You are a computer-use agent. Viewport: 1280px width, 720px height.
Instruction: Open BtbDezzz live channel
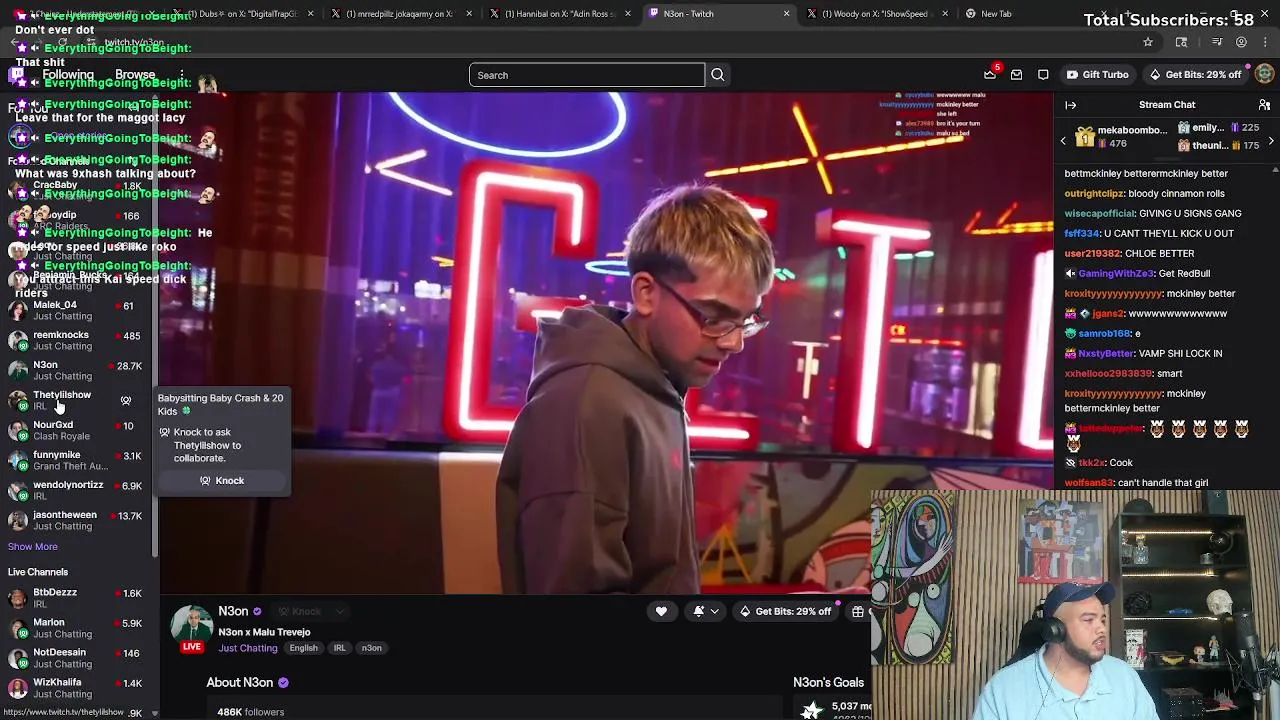75,598
